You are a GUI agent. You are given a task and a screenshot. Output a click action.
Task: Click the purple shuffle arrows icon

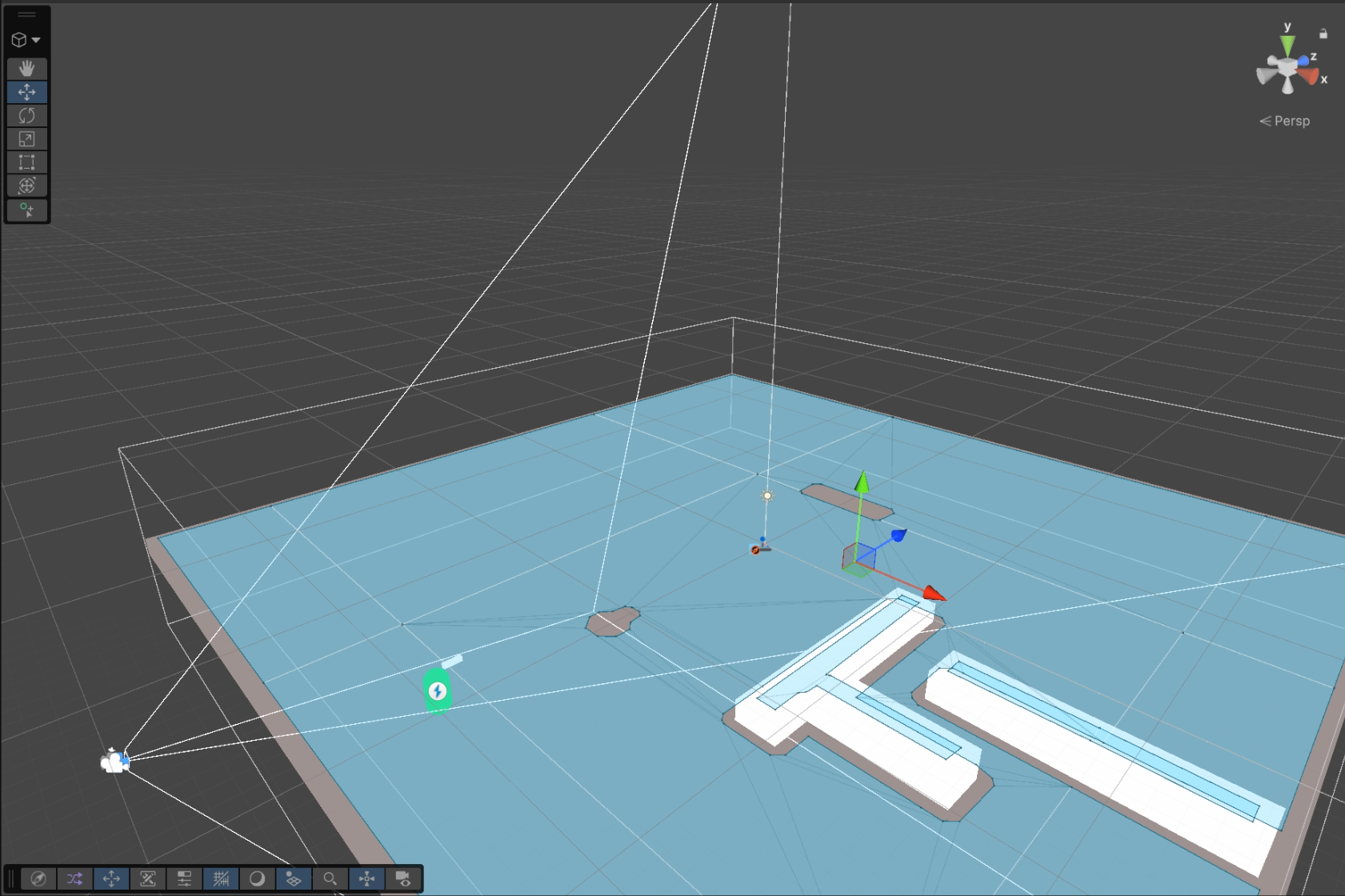click(74, 878)
